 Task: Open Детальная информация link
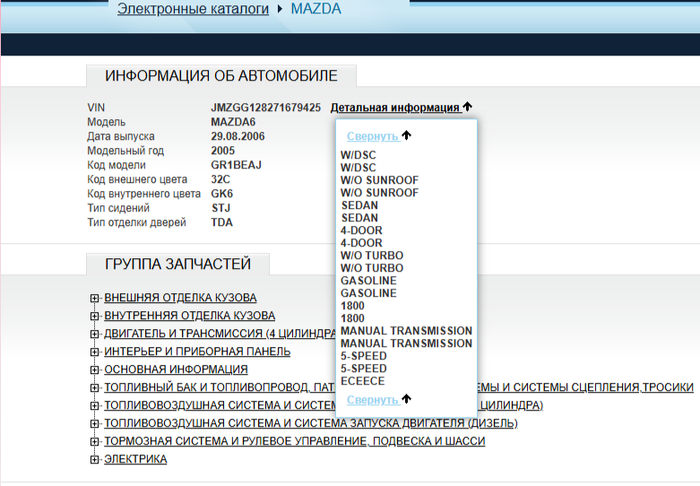(394, 107)
